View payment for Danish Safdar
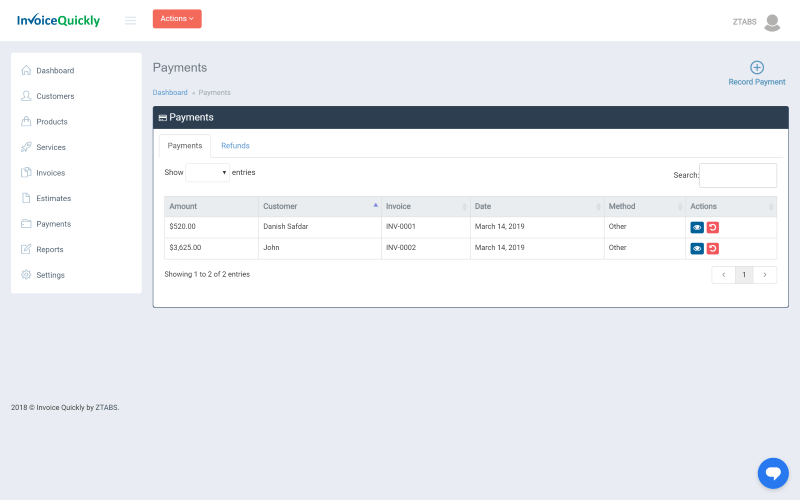This screenshot has height=500, width=800. (697, 227)
